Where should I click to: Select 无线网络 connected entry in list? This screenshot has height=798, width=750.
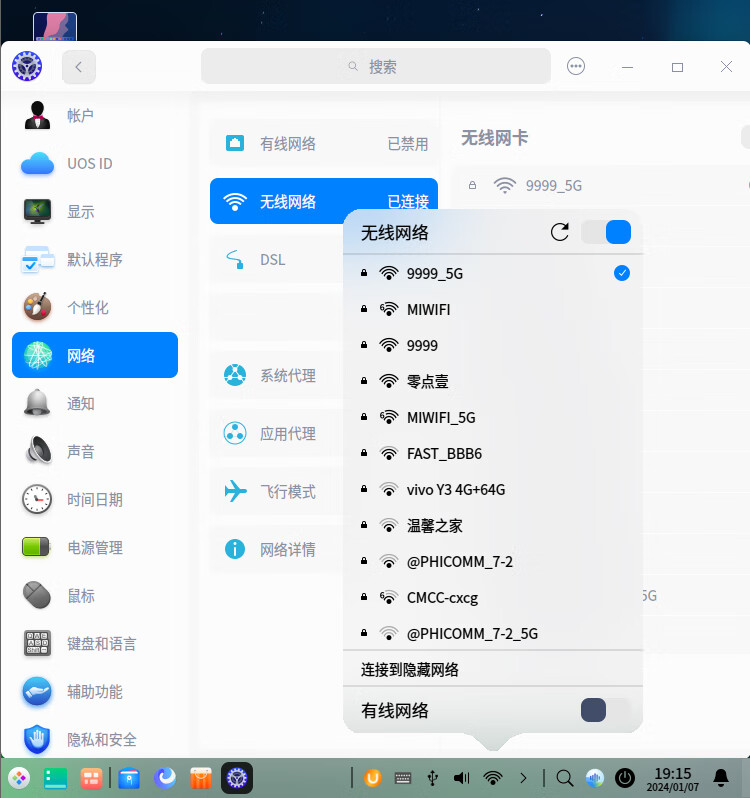[324, 201]
